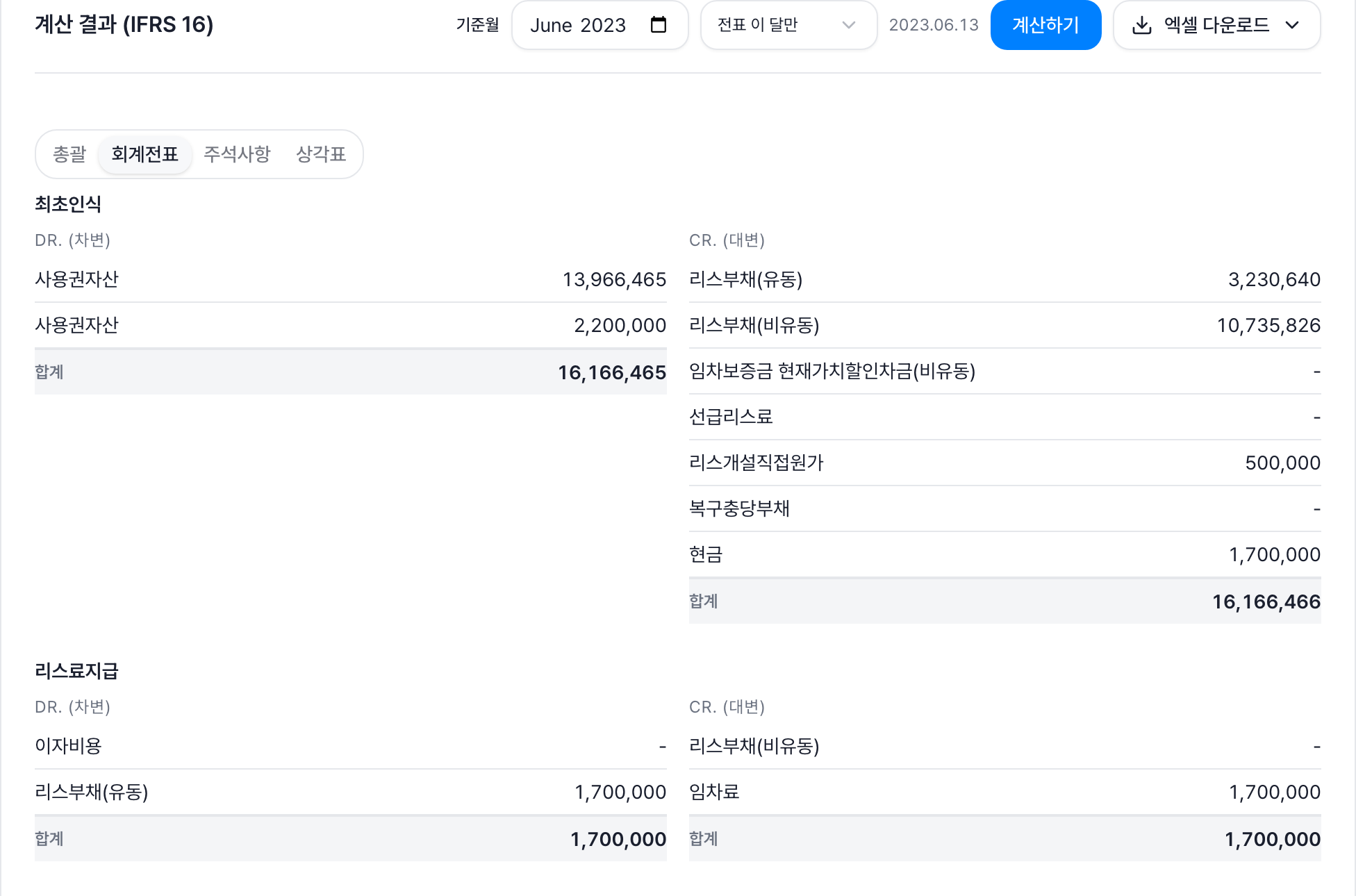Select the 복구충당부채 row label

click(739, 508)
